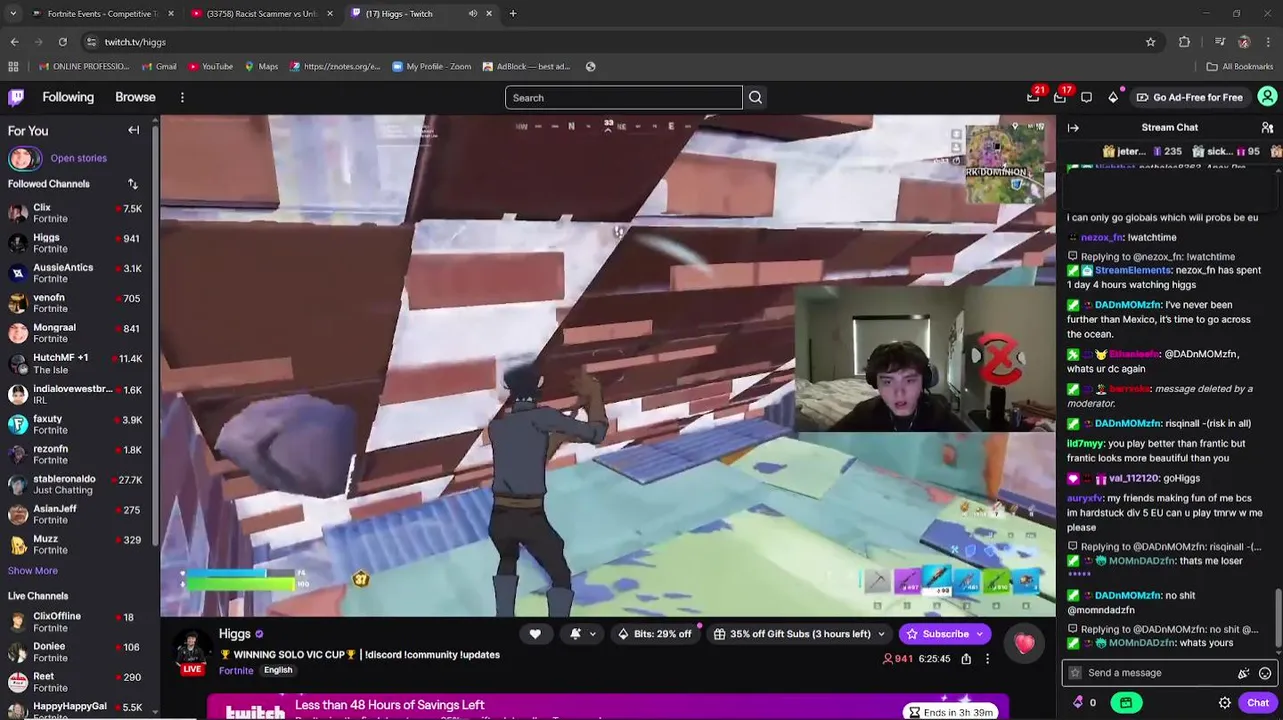Open the Following nav item
Screen dimensions: 1283x720
pyautogui.click(x=68, y=97)
